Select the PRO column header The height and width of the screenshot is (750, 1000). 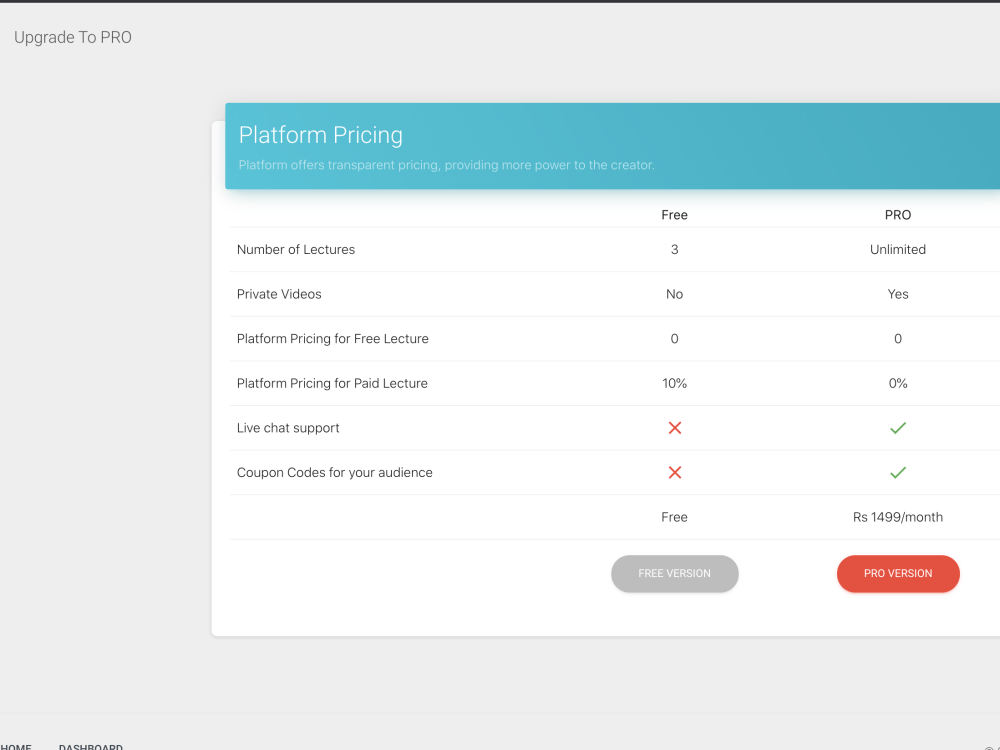click(x=898, y=214)
